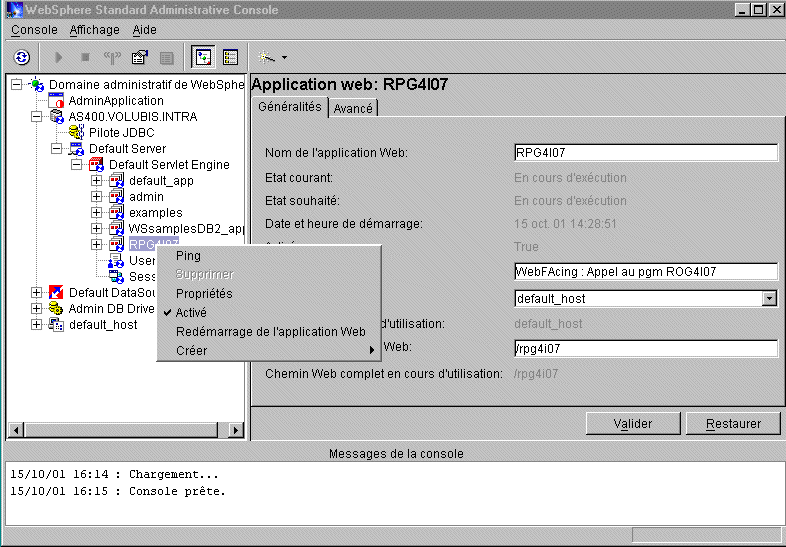
Task: Click the Default Server icon
Action: pyautogui.click(x=77, y=148)
